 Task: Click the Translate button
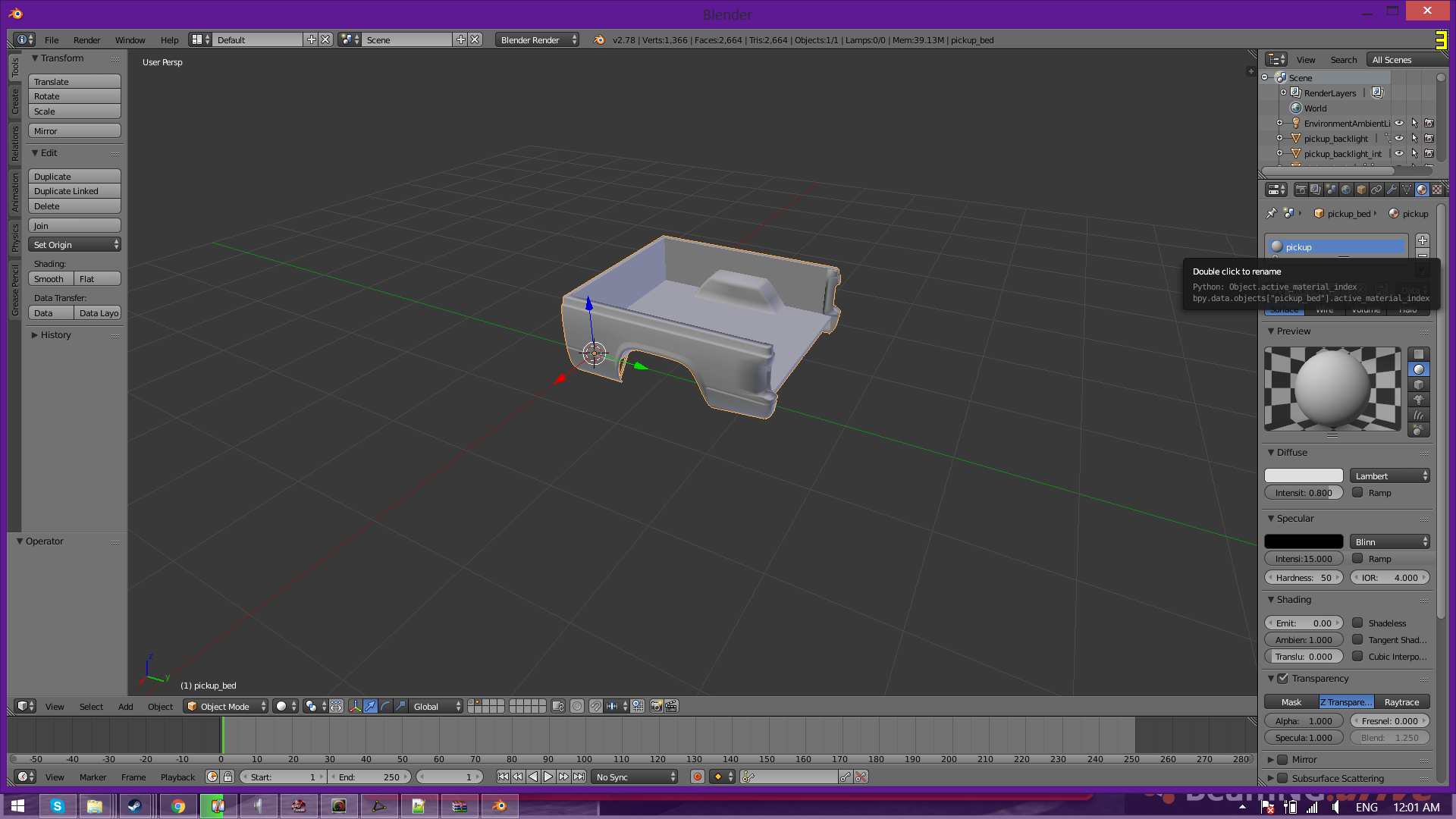[x=74, y=82]
